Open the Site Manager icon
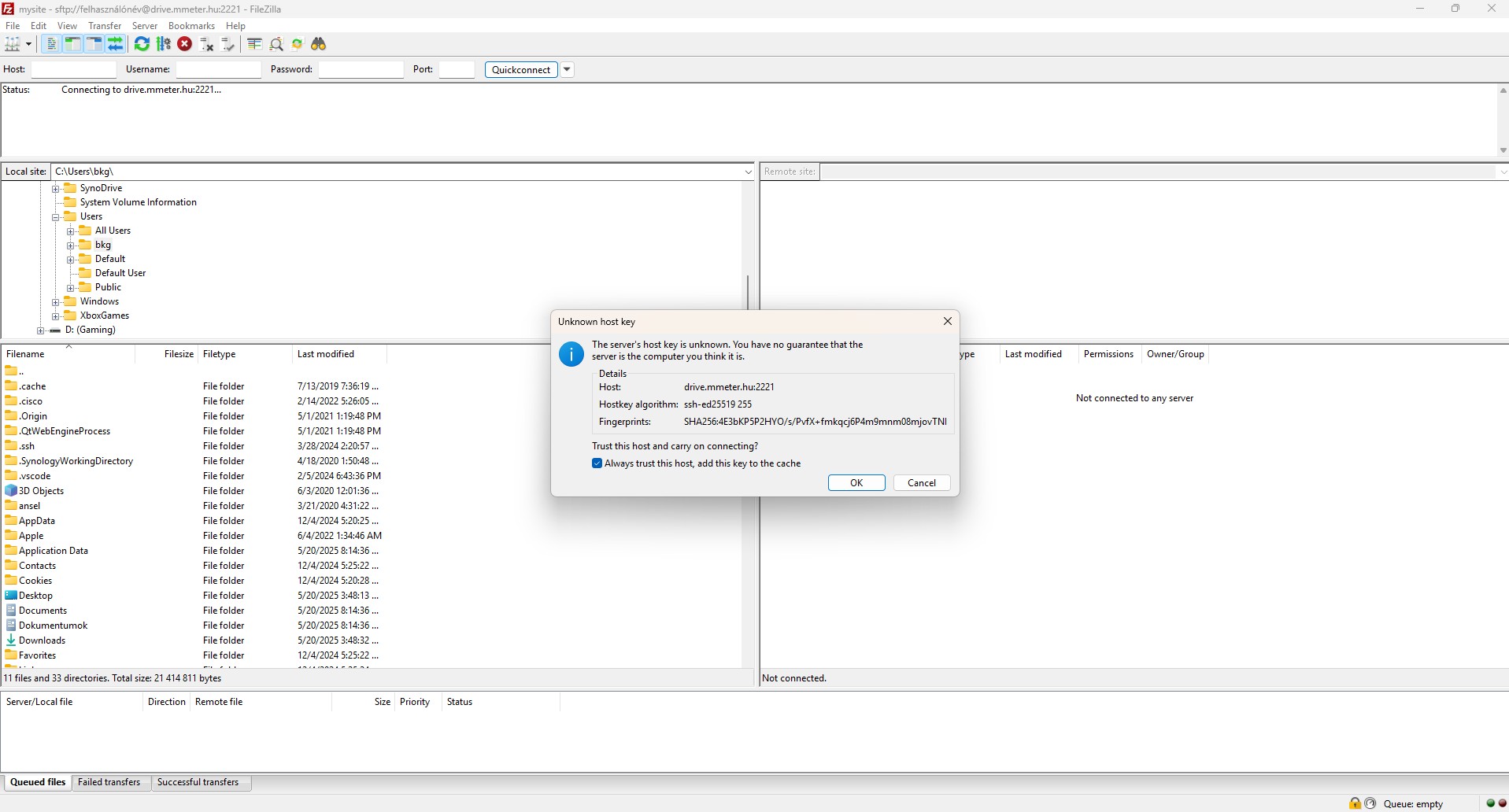The height and width of the screenshot is (812, 1509). click(x=12, y=44)
